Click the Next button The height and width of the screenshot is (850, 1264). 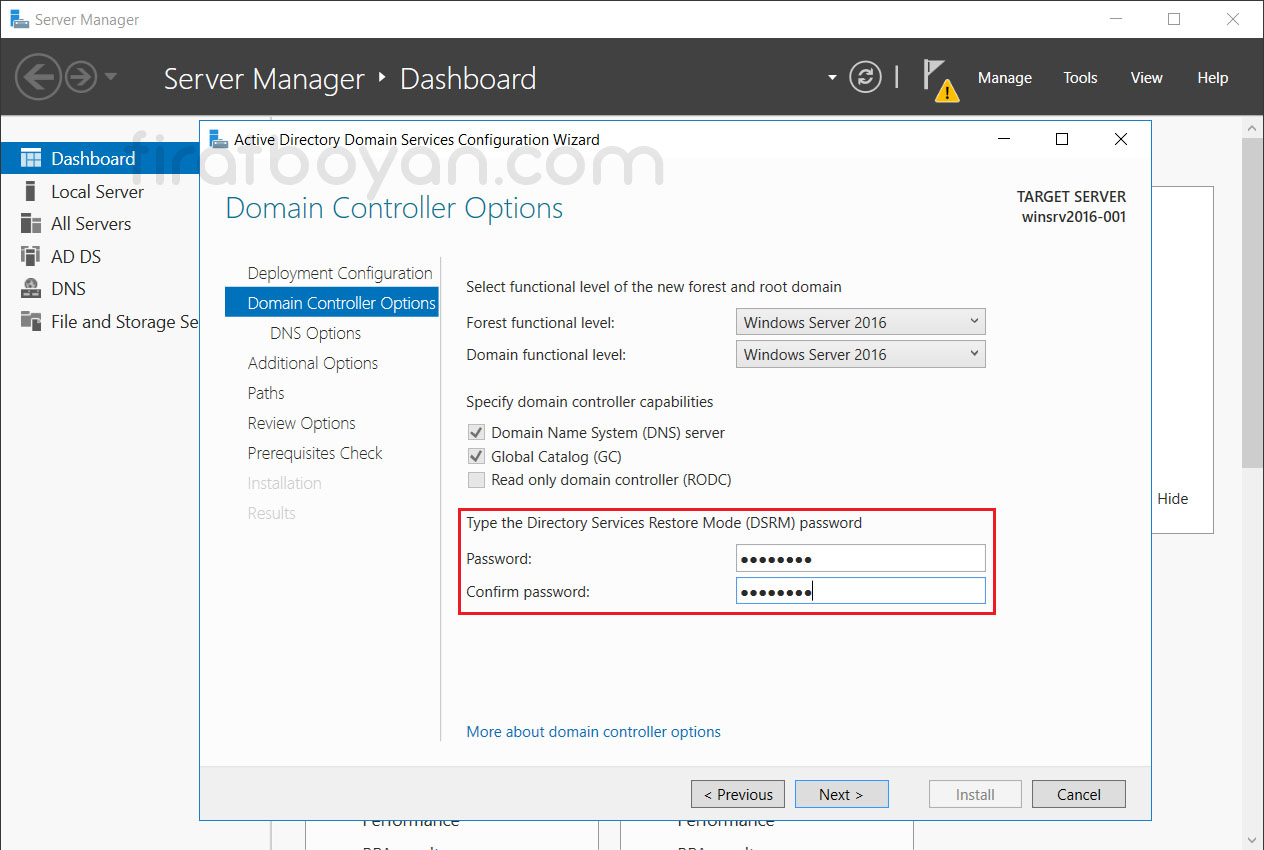click(841, 794)
